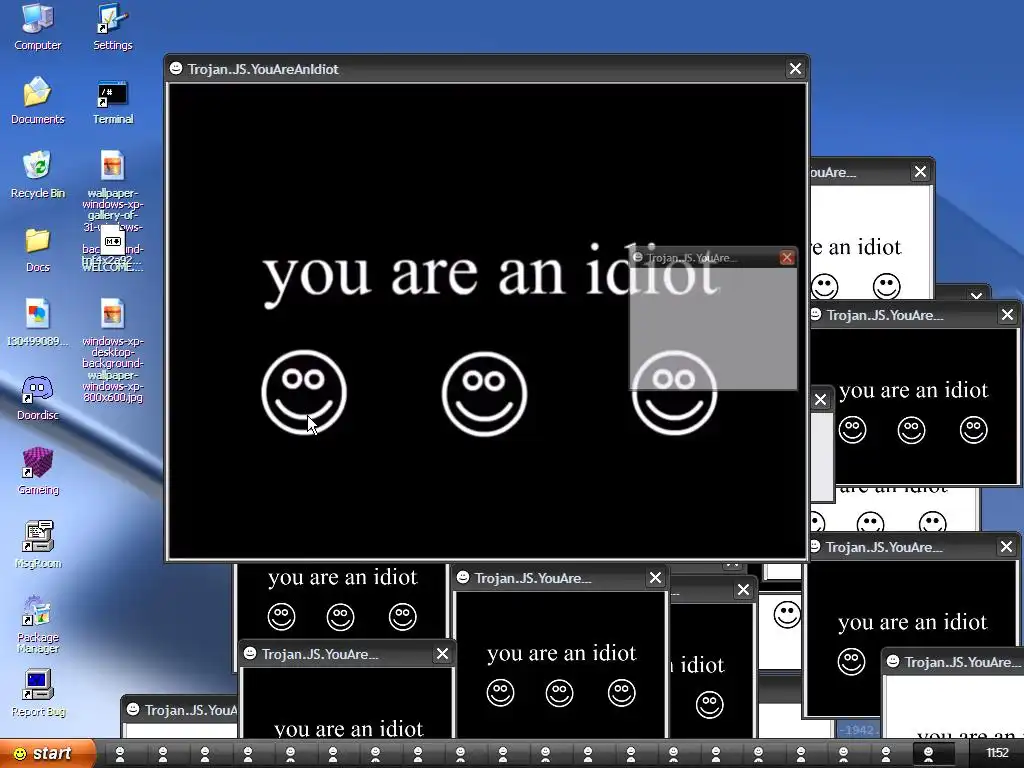Viewport: 1024px width, 768px height.
Task: Select the 130499089... file icon
Action: coord(38,323)
